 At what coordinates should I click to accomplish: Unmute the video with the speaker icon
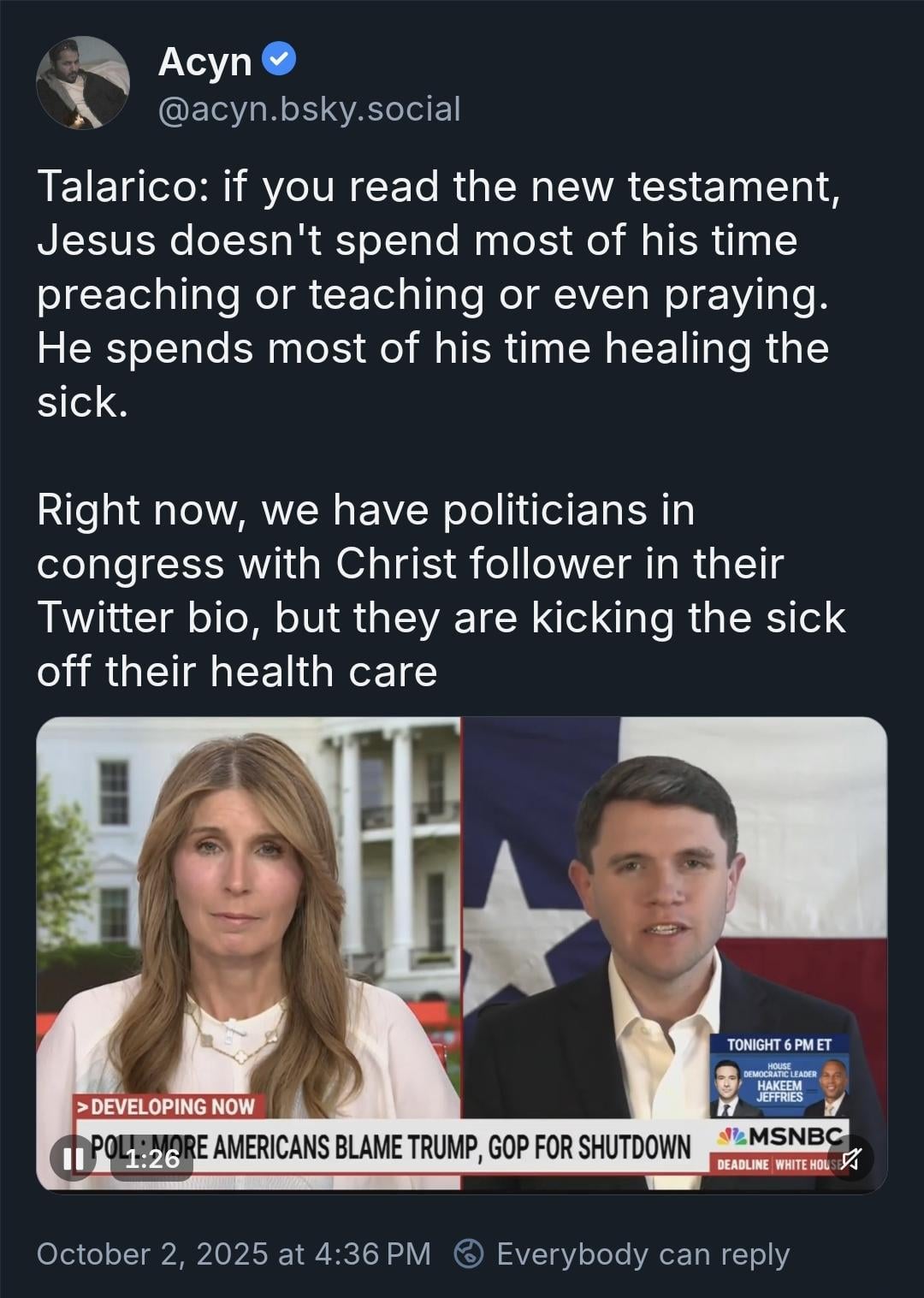[x=850, y=1159]
